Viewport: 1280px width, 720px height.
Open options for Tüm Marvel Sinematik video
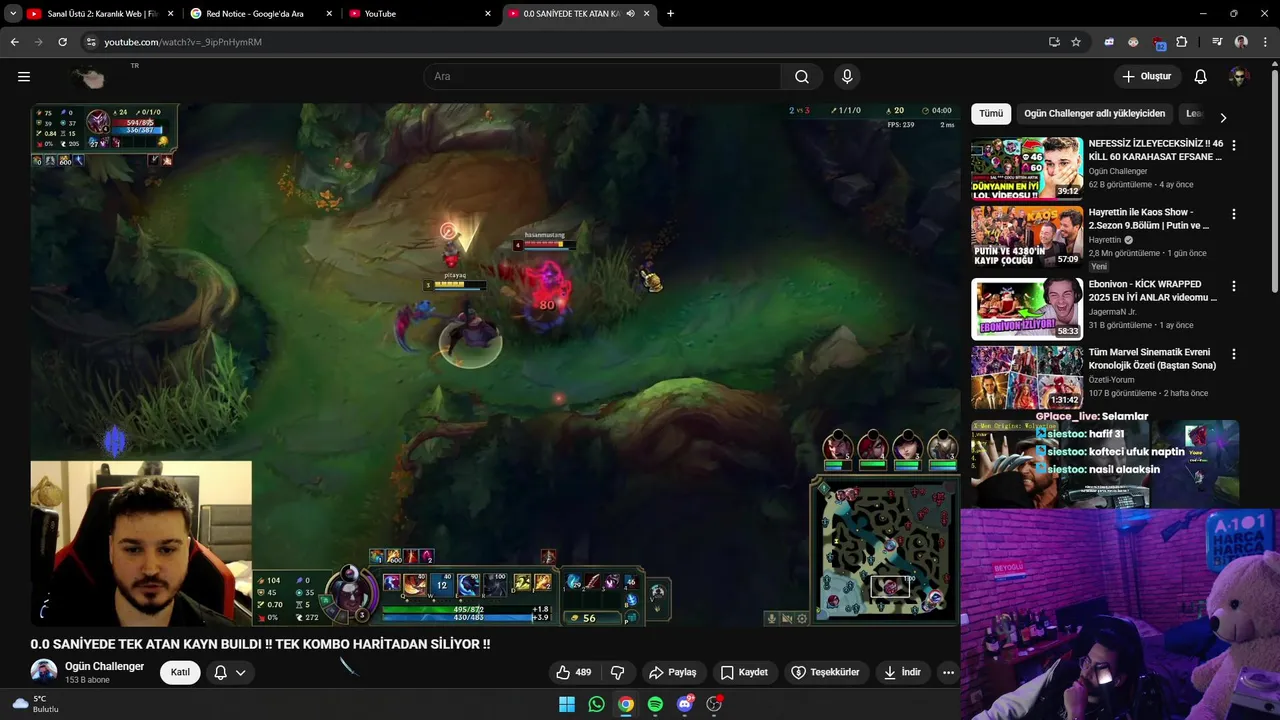tap(1233, 354)
